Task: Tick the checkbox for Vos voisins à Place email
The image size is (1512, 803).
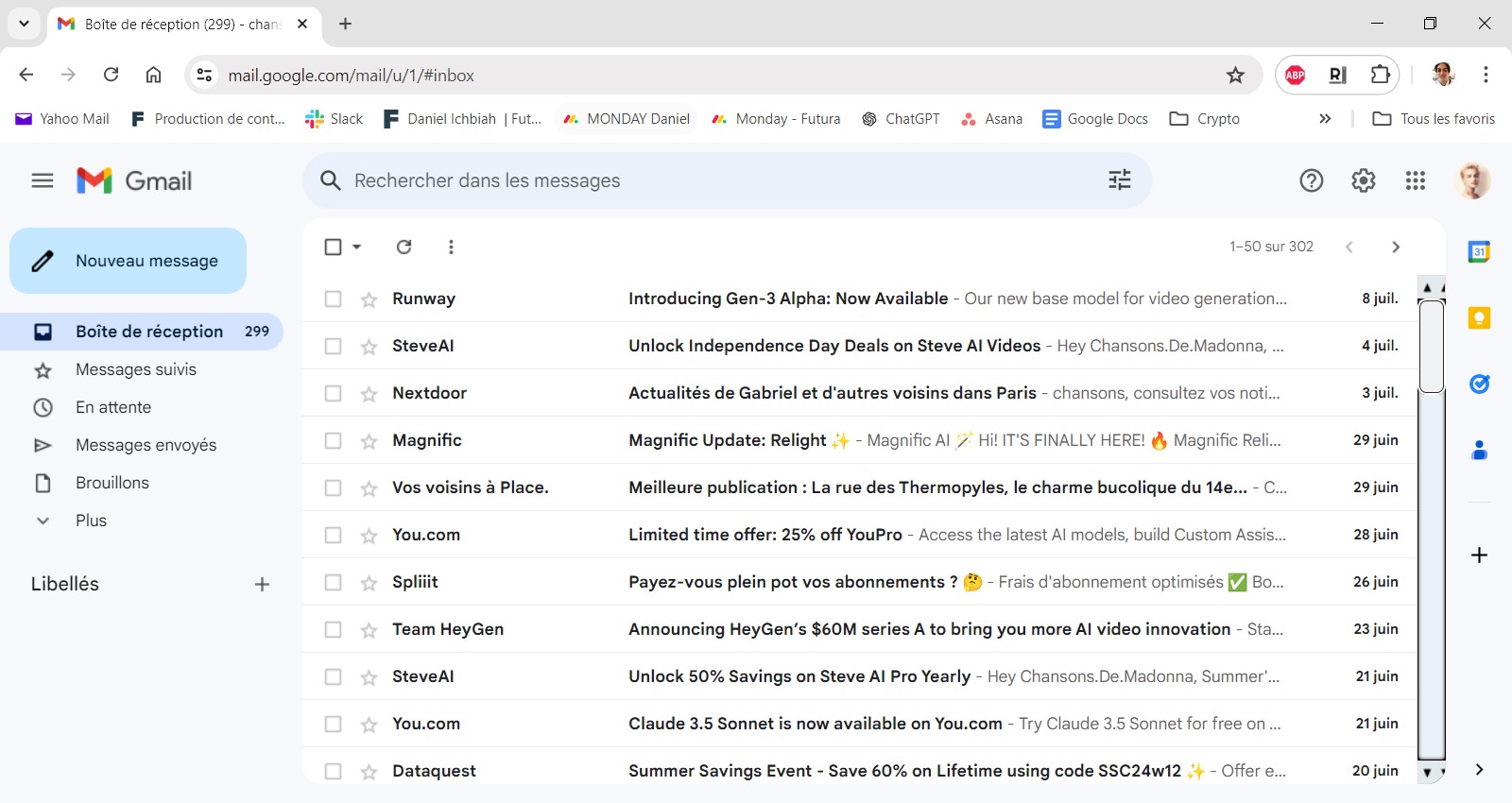Action: tap(333, 487)
